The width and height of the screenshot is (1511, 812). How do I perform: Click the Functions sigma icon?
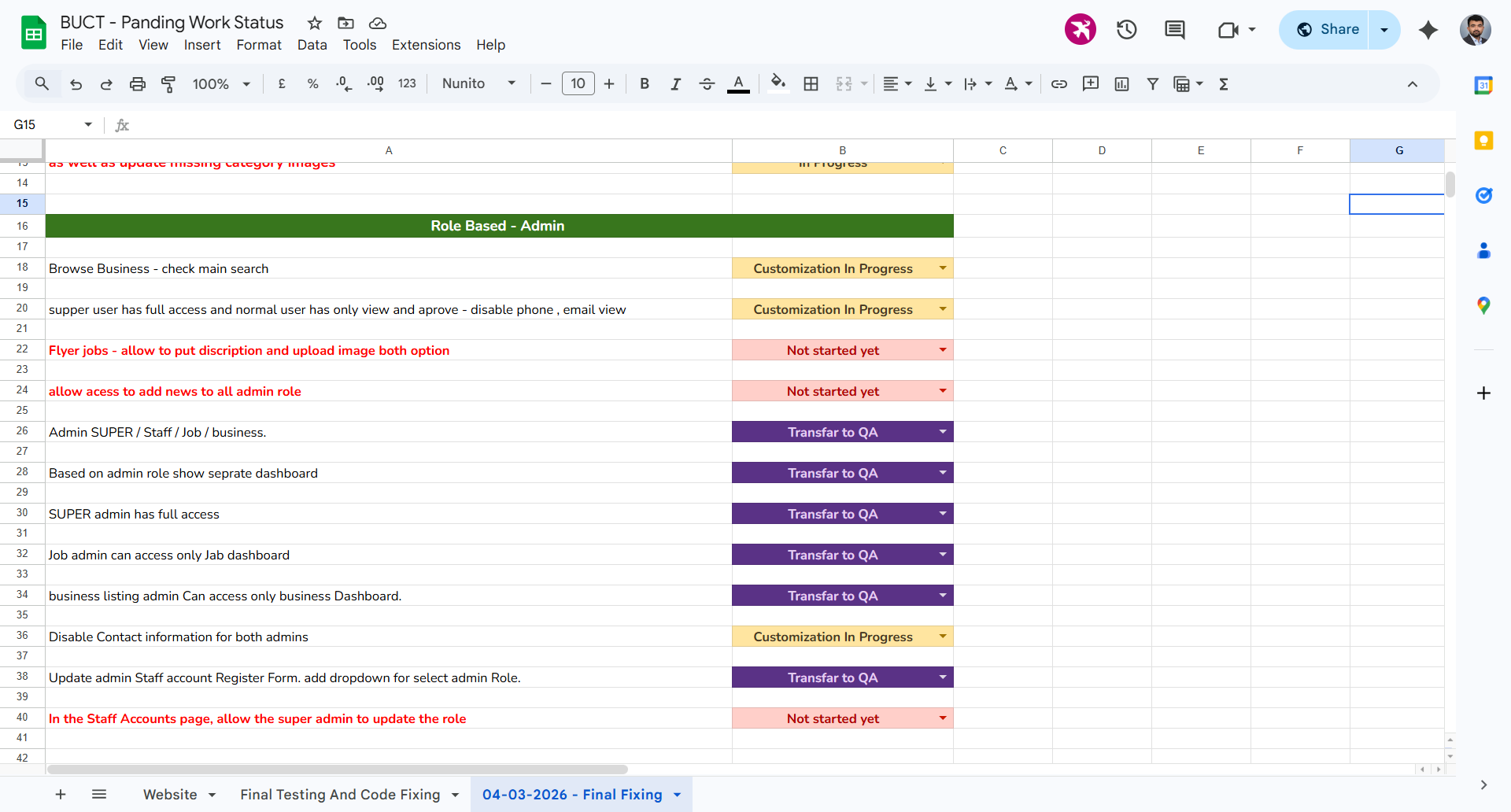pyautogui.click(x=1224, y=84)
